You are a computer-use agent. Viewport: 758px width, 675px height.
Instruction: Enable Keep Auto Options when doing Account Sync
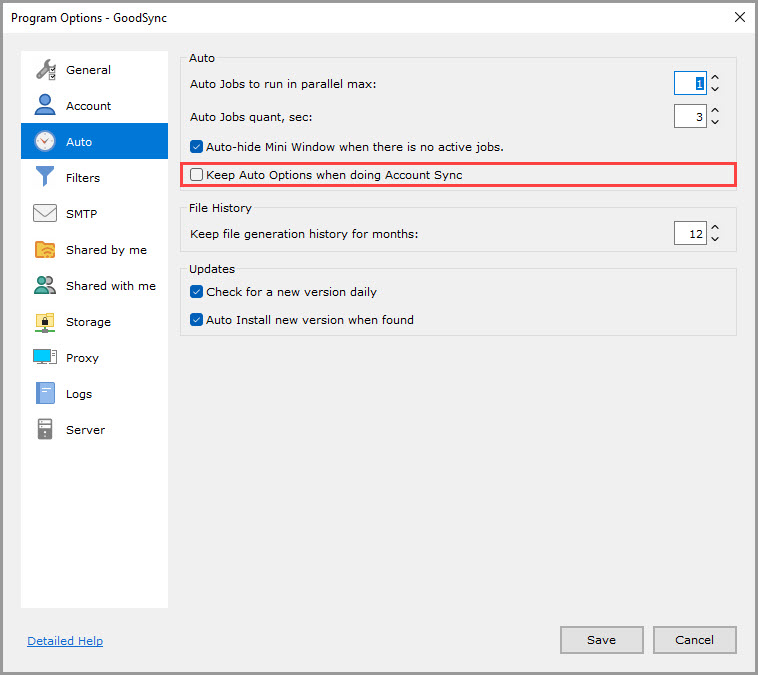[x=196, y=175]
